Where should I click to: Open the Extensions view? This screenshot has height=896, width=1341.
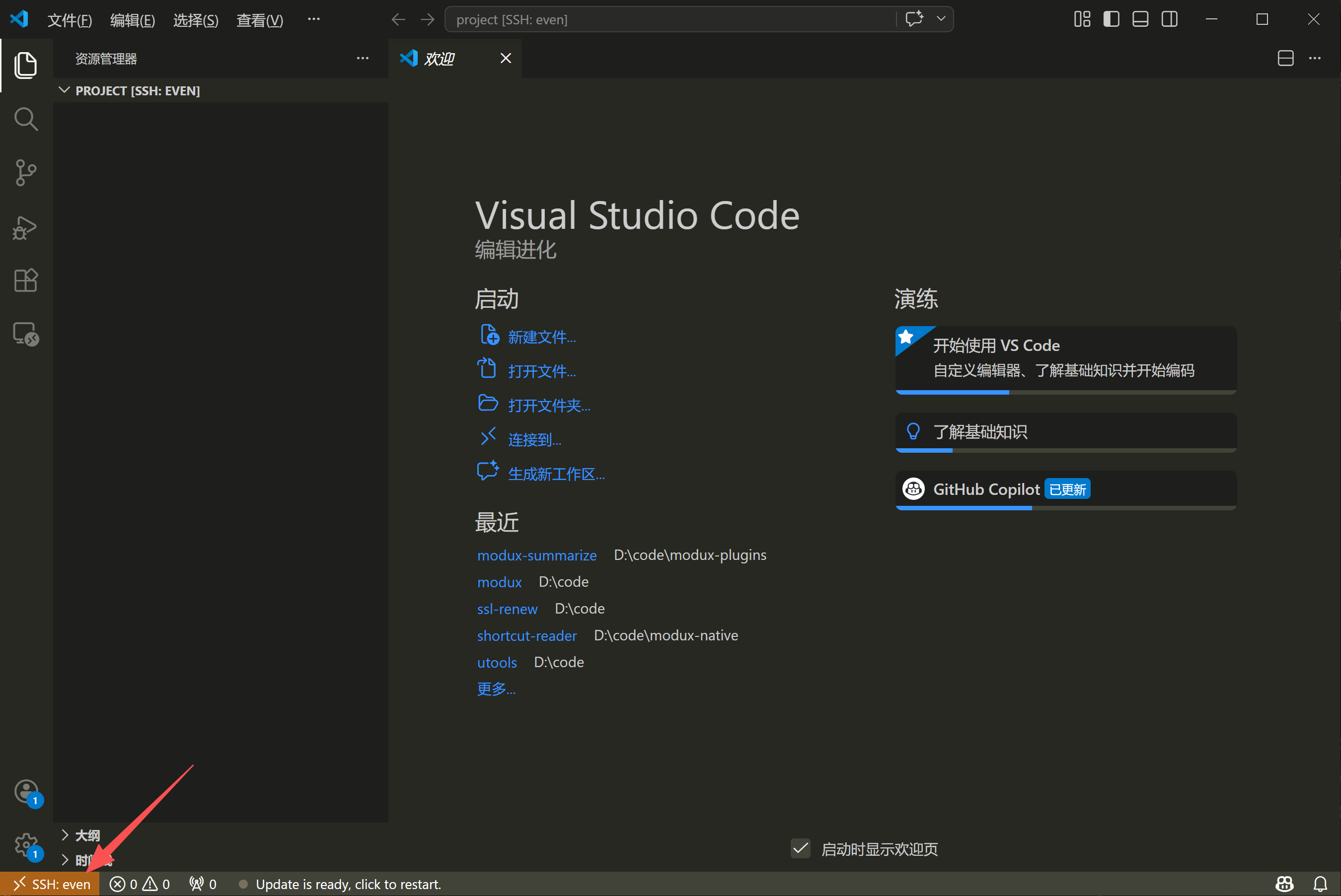(26, 280)
